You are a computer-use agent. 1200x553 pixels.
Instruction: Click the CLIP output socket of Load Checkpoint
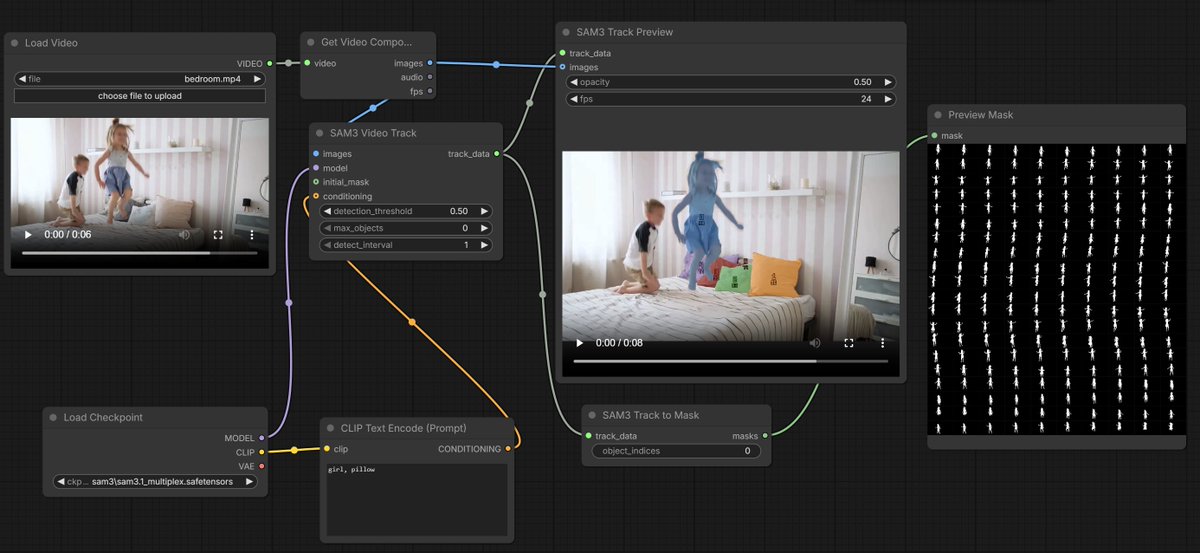pyautogui.click(x=262, y=452)
